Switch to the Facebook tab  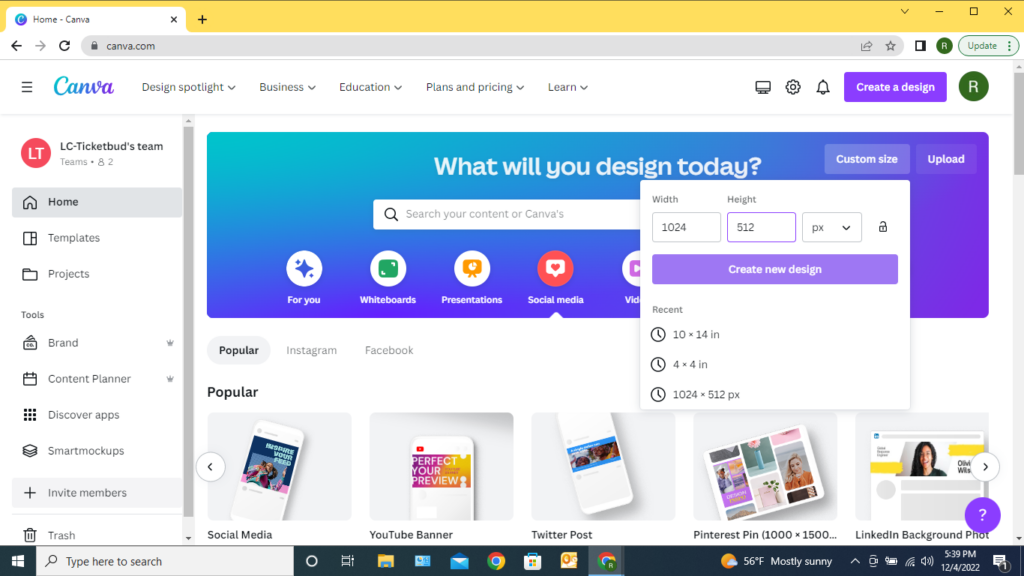(x=389, y=350)
